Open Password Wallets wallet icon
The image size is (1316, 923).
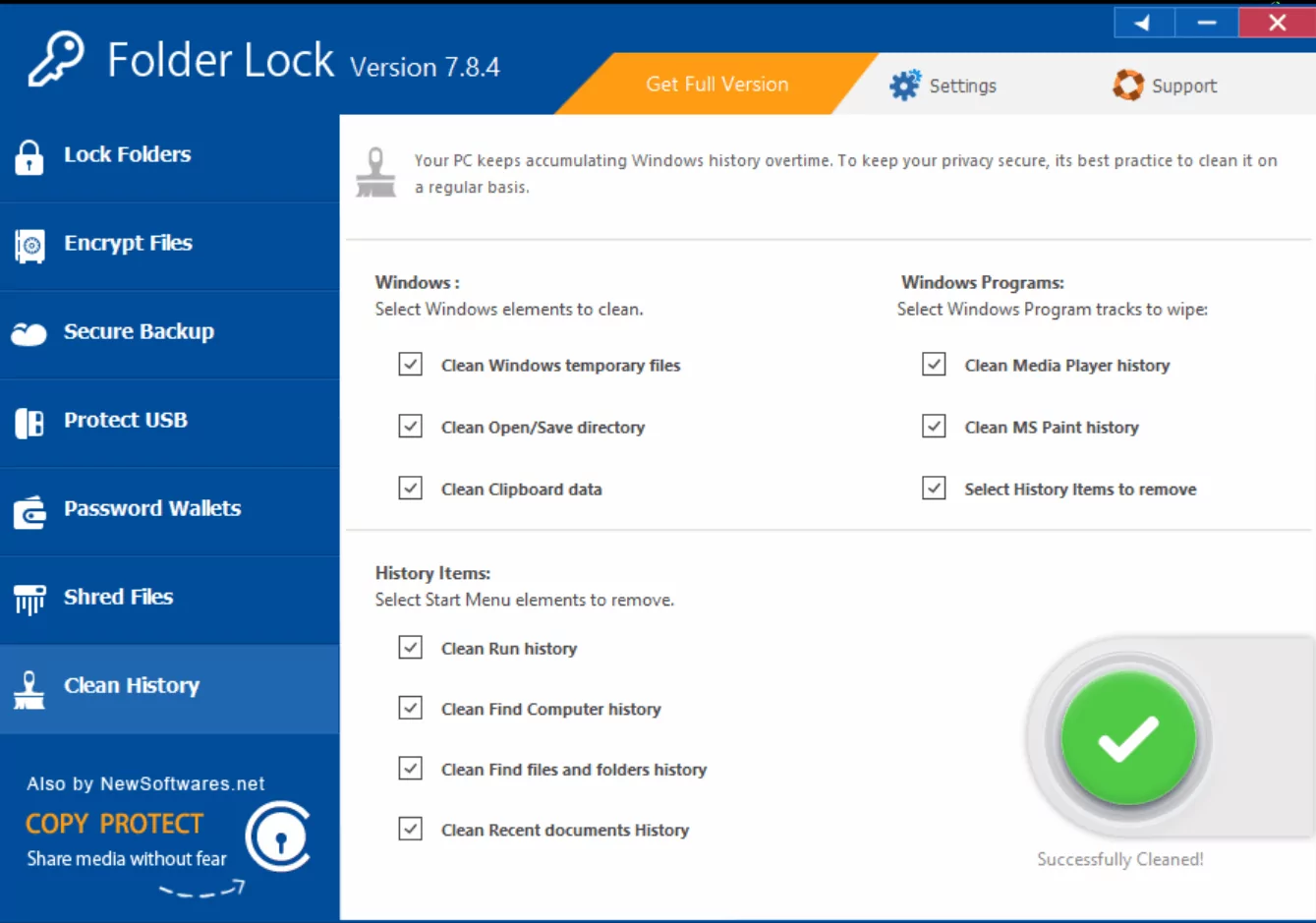[29, 508]
